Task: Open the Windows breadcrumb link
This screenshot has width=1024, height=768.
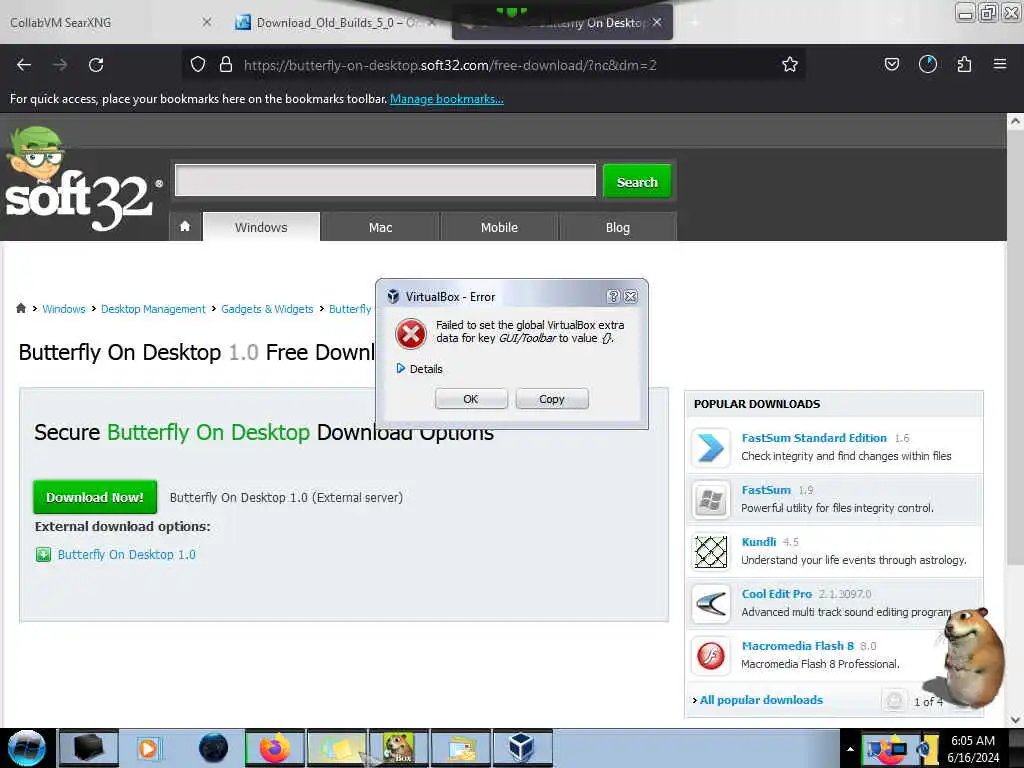Action: [x=64, y=309]
